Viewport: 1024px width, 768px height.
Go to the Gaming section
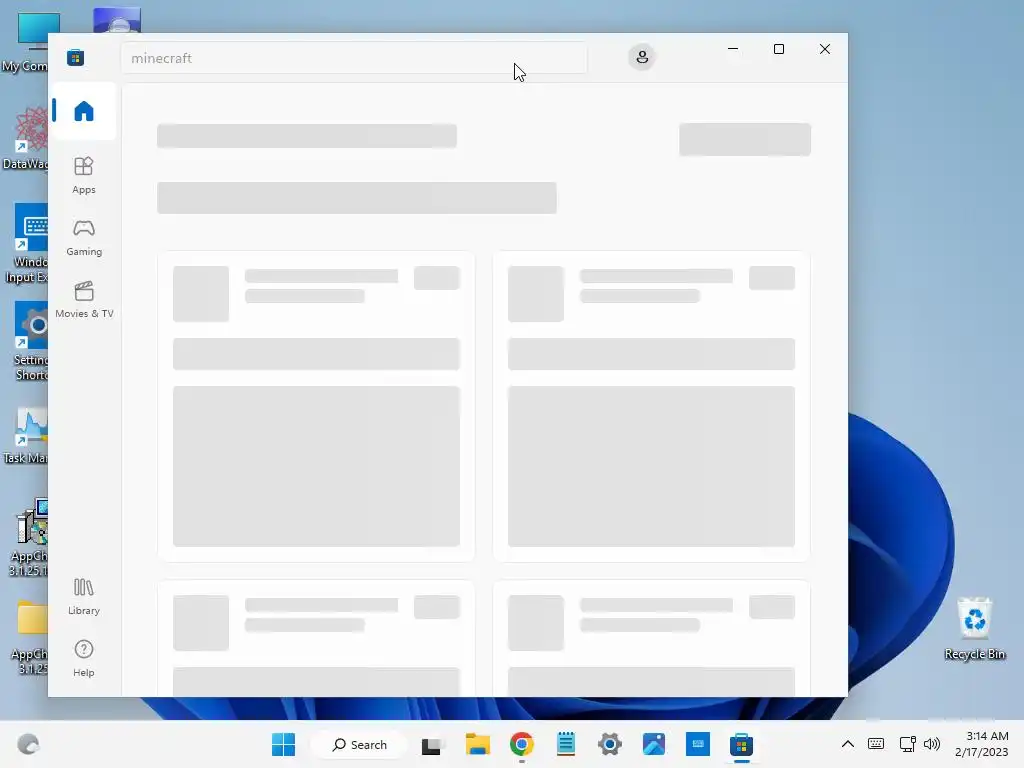84,237
